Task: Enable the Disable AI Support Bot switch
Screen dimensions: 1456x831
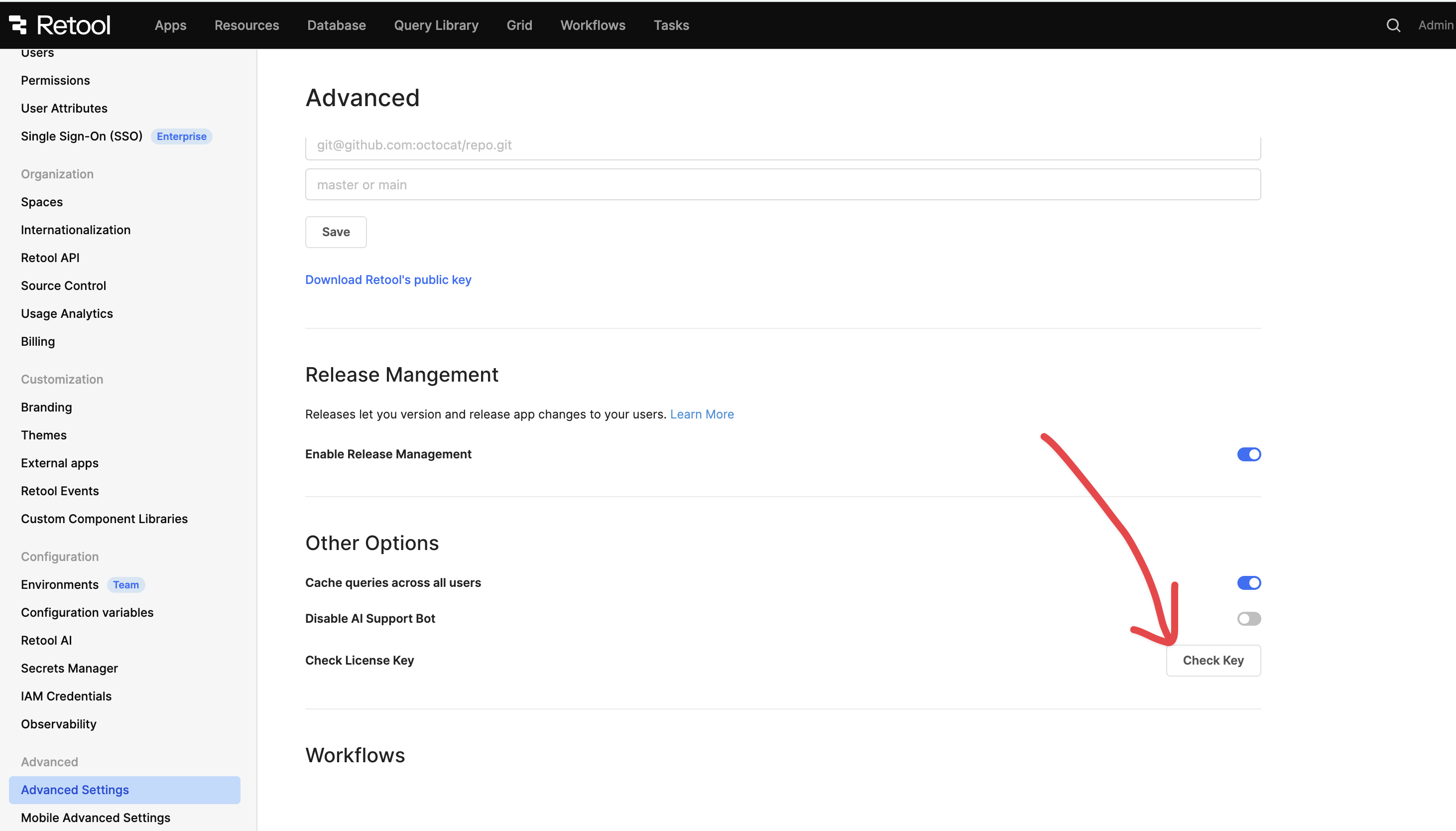Action: coord(1248,619)
